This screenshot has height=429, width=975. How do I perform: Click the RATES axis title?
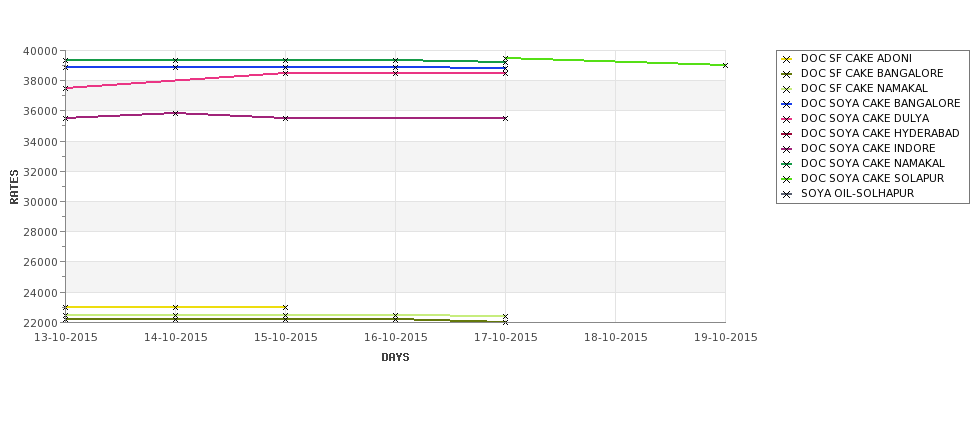click(14, 187)
